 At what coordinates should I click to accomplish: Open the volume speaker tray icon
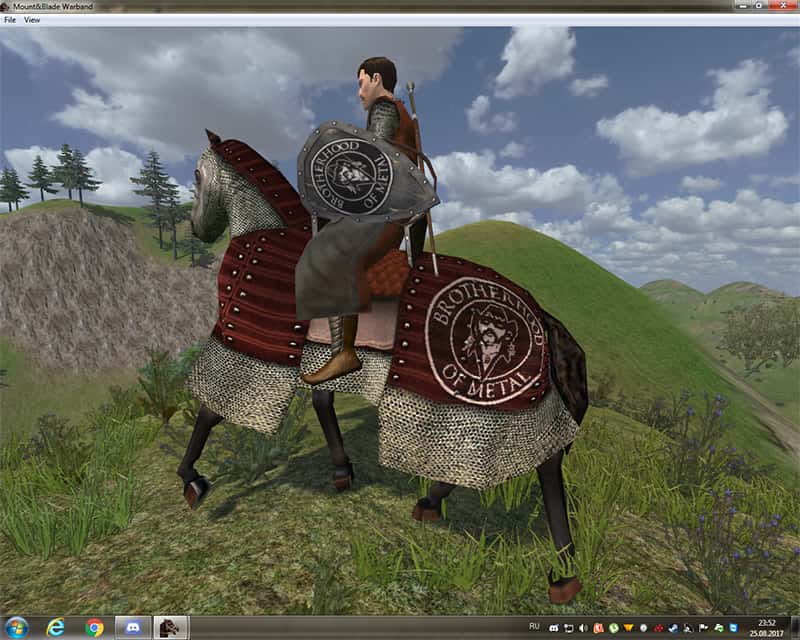583,628
